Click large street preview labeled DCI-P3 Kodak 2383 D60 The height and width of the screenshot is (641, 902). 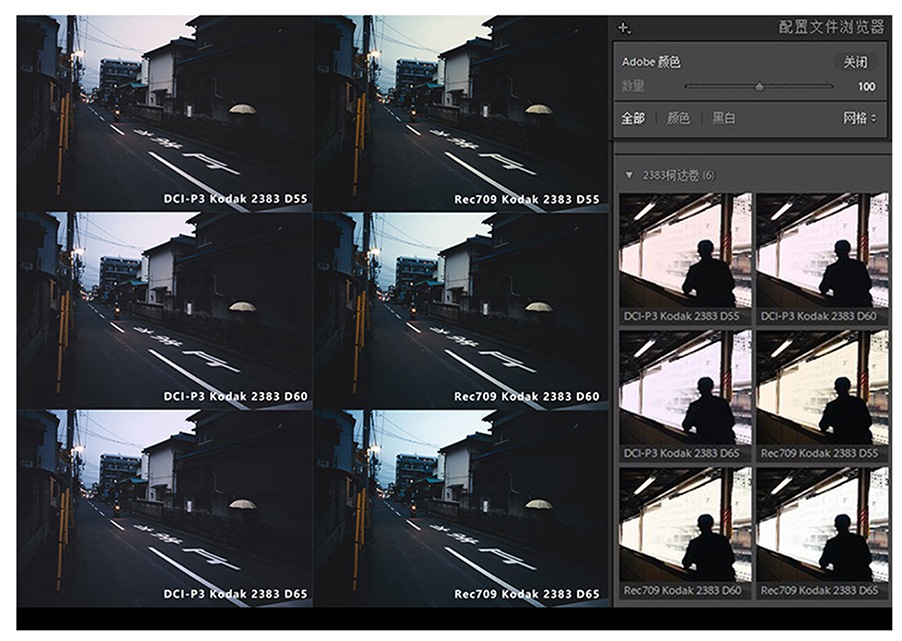coord(165,307)
